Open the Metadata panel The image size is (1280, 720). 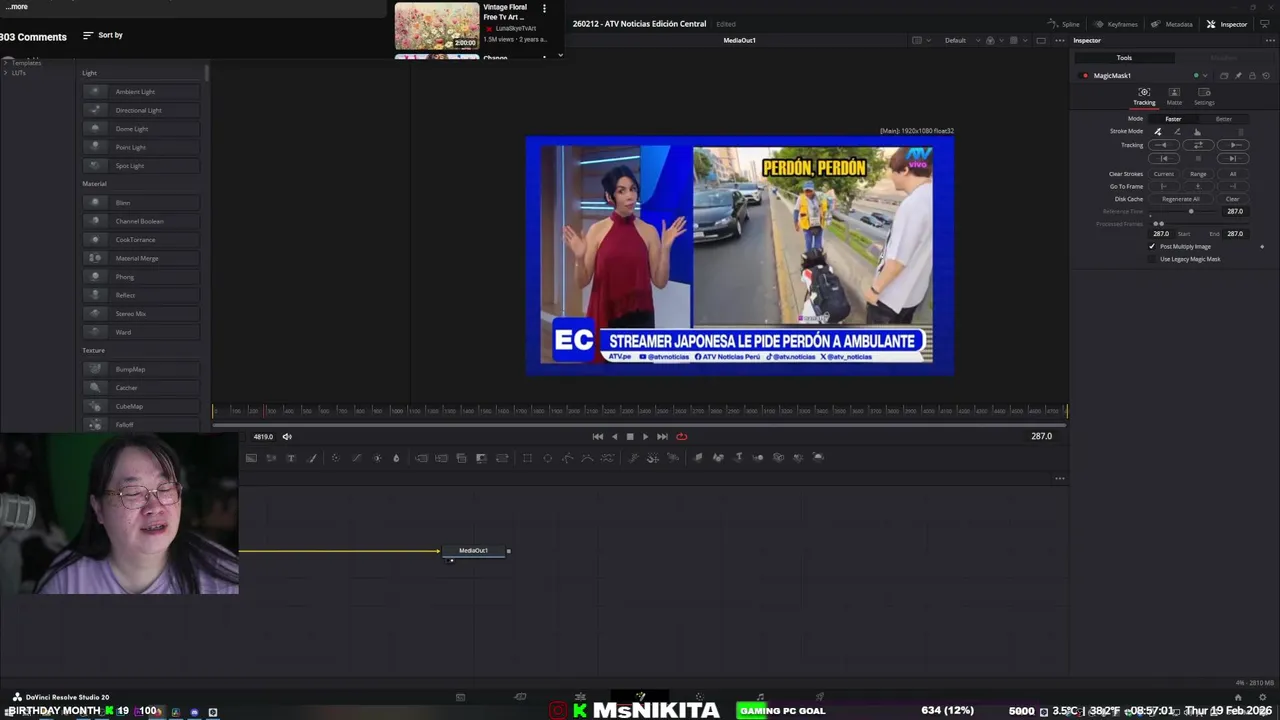pos(1172,24)
